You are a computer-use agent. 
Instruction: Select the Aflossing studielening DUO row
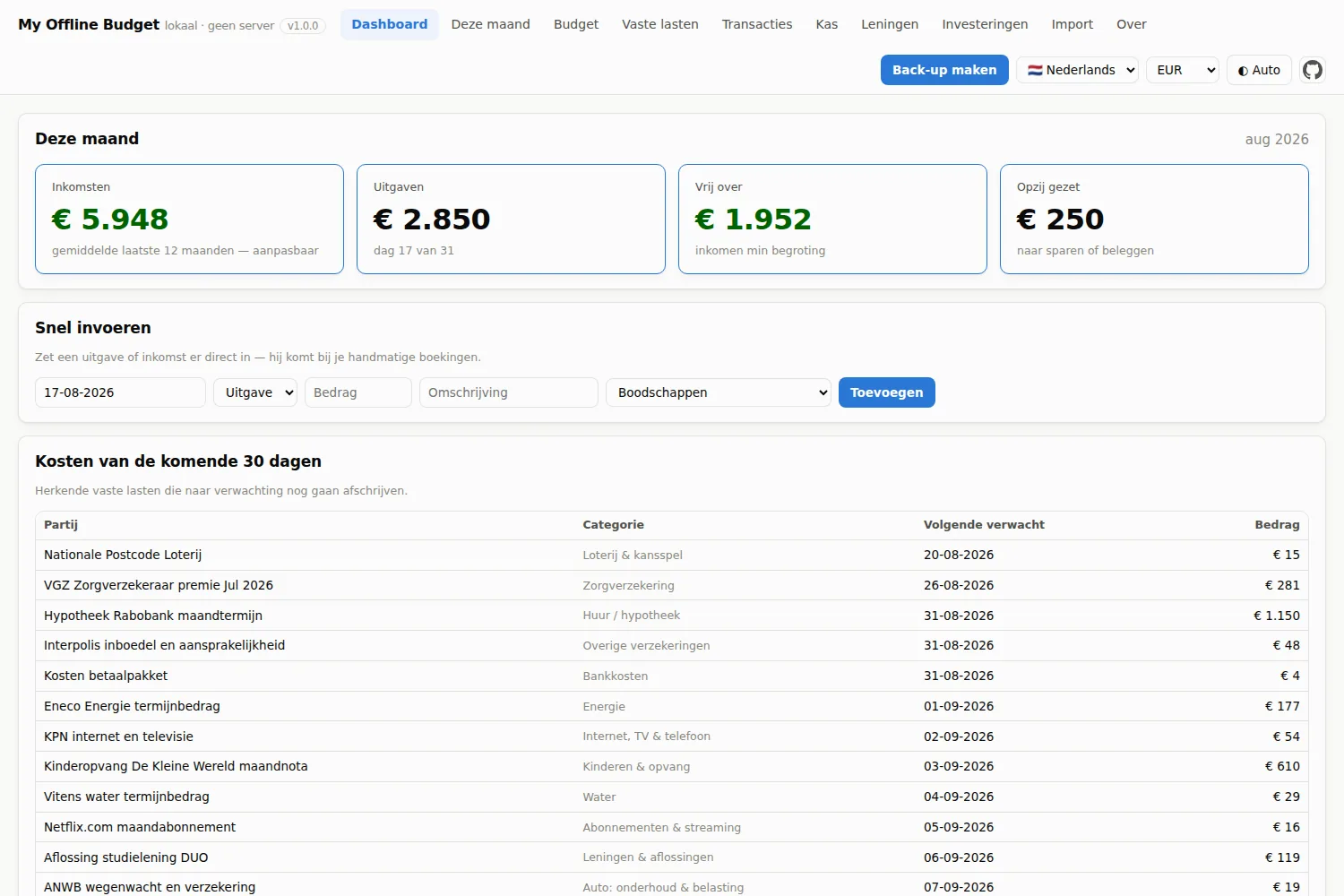[x=672, y=857]
